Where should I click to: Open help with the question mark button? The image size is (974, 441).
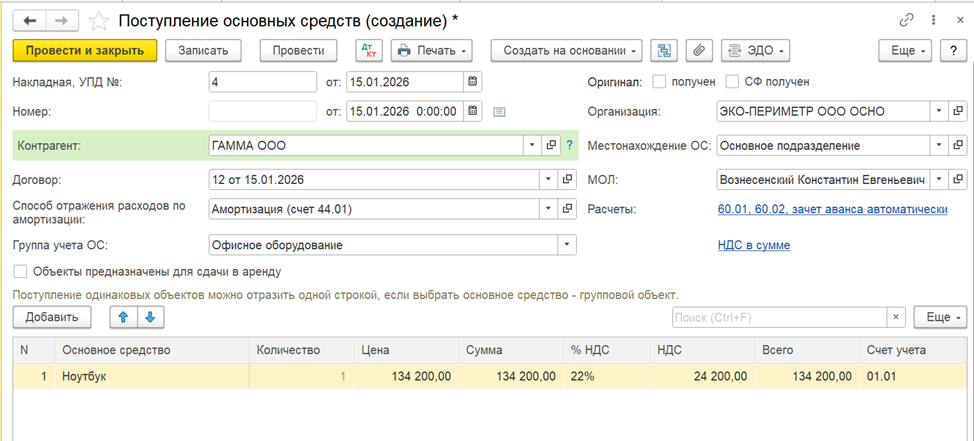954,51
